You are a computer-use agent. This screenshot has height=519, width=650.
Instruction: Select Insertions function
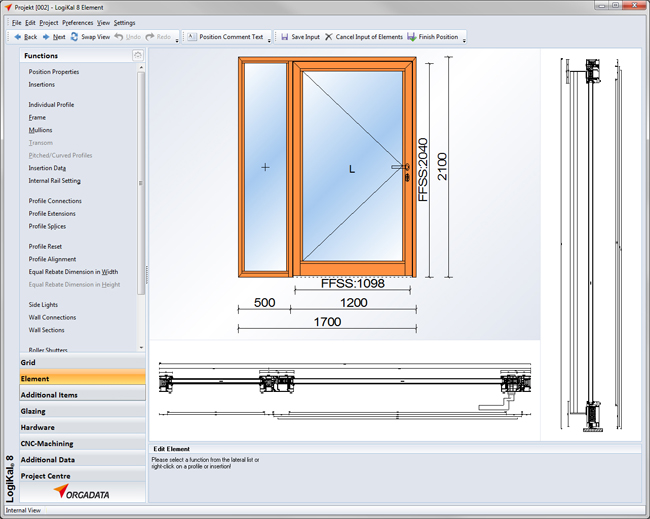pos(41,85)
